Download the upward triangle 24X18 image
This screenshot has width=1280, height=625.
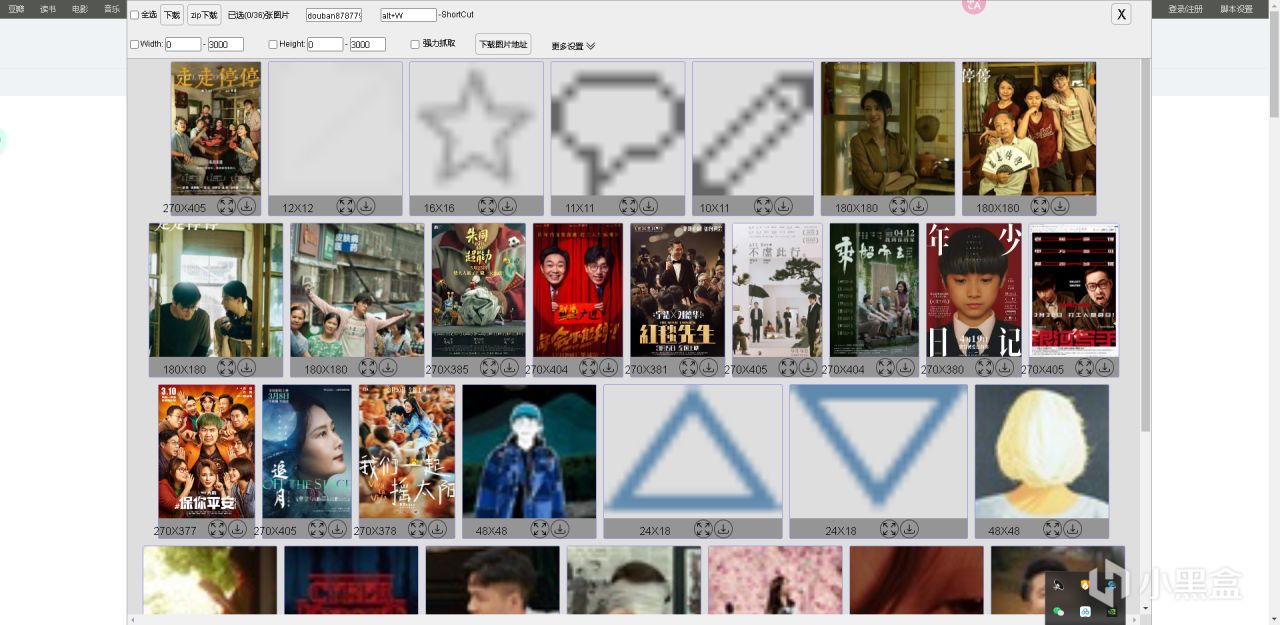[723, 529]
